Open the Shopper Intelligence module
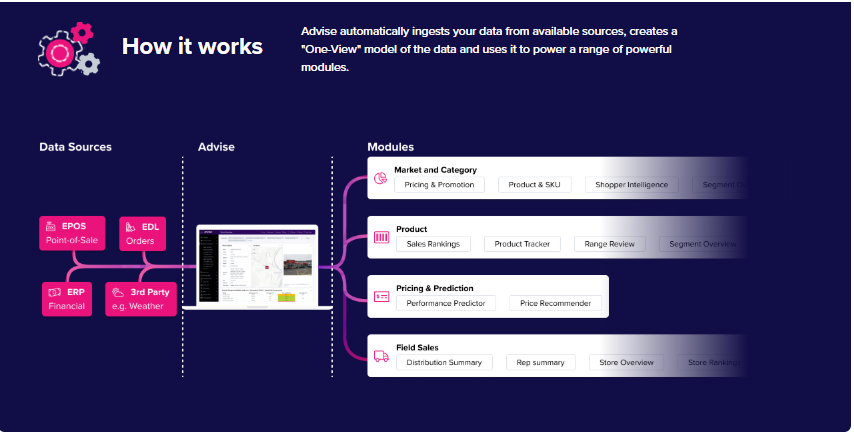Screen dimensions: 854x433 631,185
